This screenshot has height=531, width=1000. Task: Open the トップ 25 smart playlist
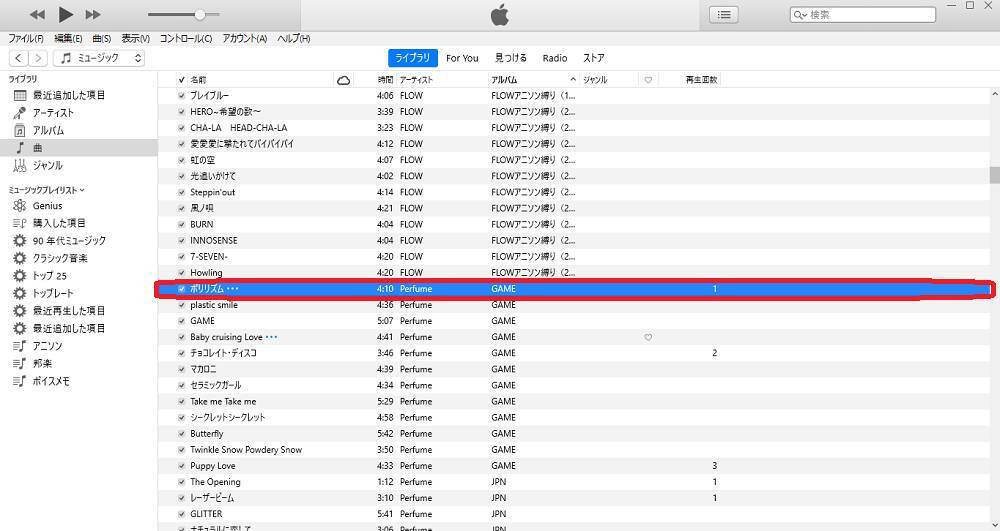(x=49, y=276)
